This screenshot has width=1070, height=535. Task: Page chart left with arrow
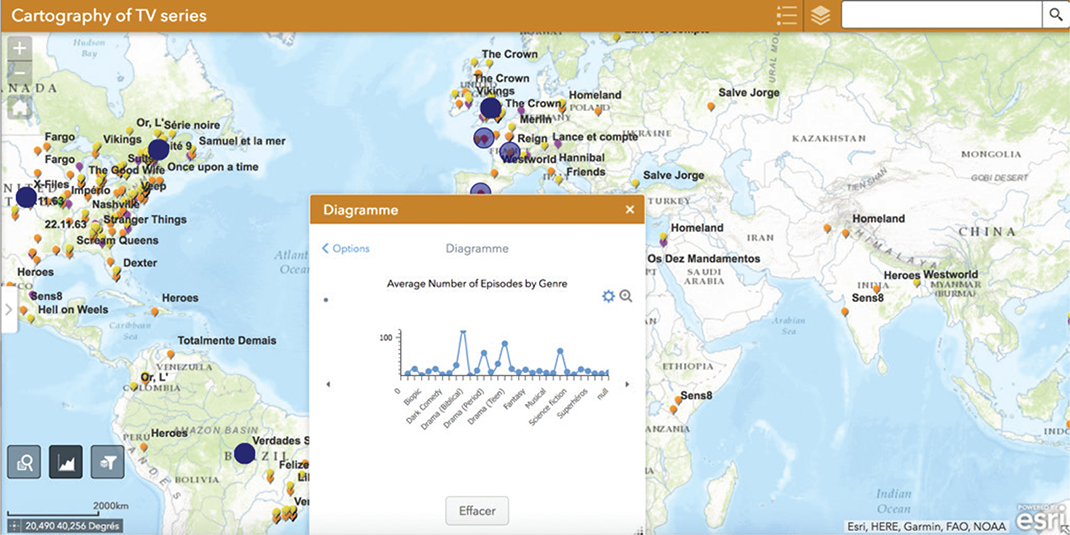pyautogui.click(x=328, y=384)
